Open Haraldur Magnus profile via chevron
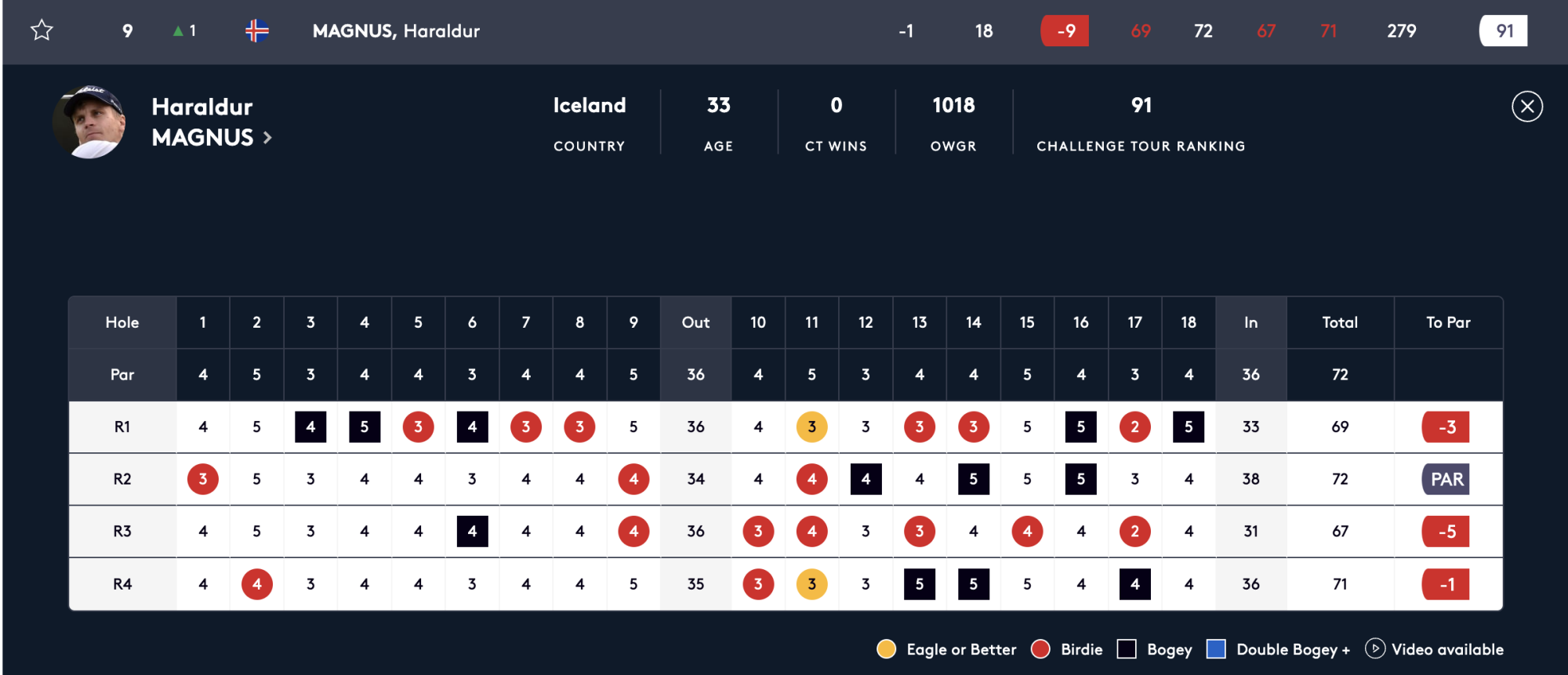The image size is (1568, 675). 267,138
